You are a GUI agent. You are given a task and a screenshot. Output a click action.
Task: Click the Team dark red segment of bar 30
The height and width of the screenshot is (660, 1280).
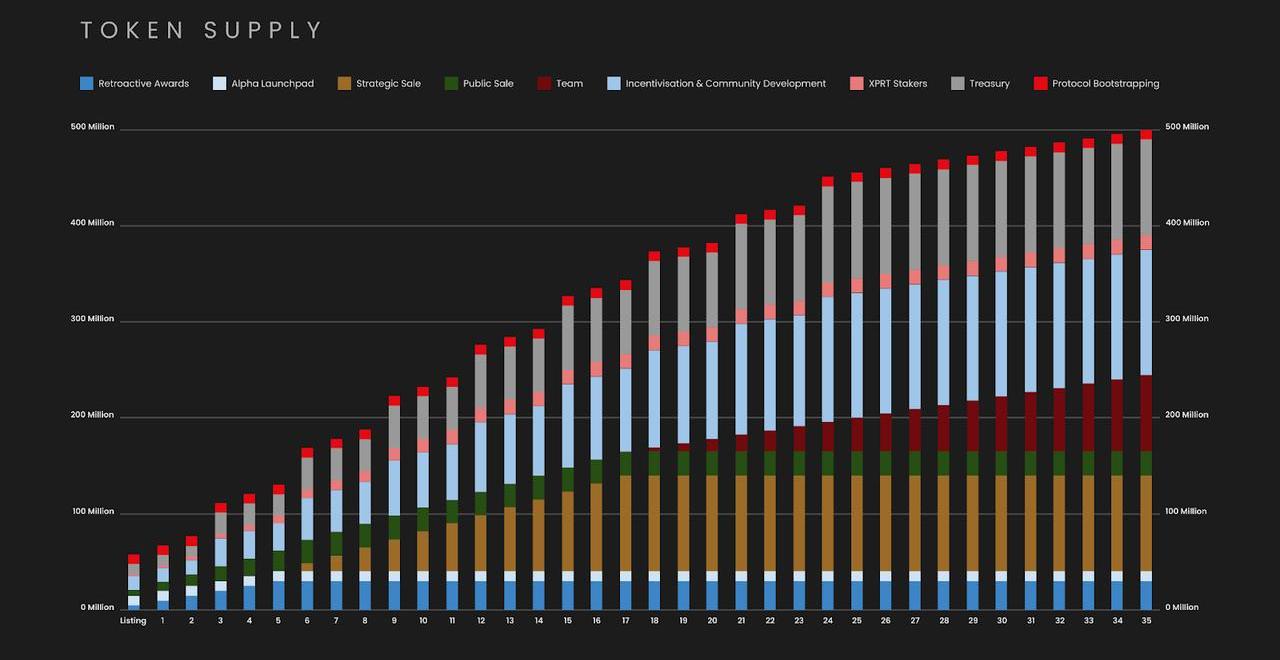tap(1001, 423)
